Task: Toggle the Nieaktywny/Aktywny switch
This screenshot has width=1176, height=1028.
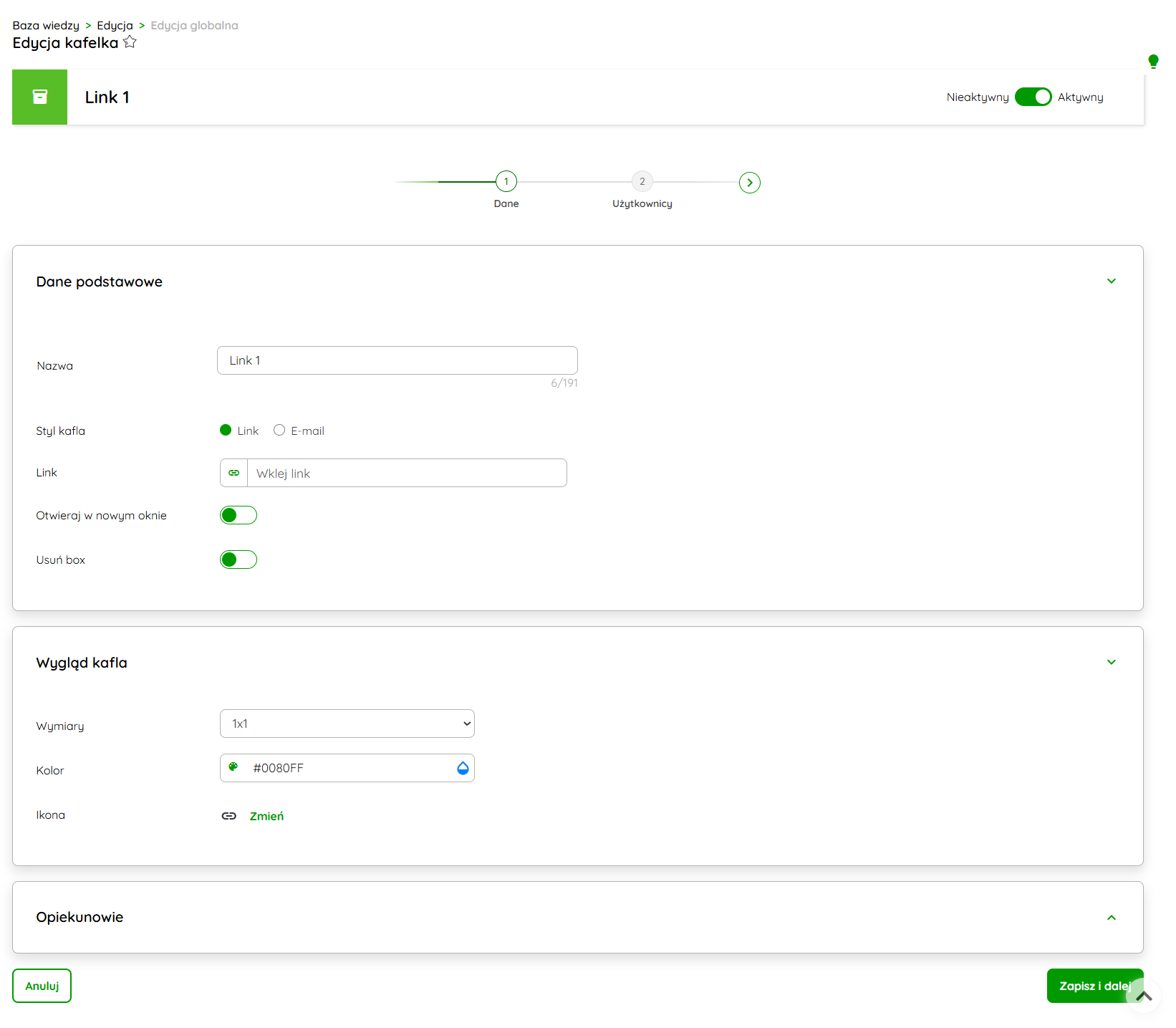Action: pyautogui.click(x=1033, y=97)
